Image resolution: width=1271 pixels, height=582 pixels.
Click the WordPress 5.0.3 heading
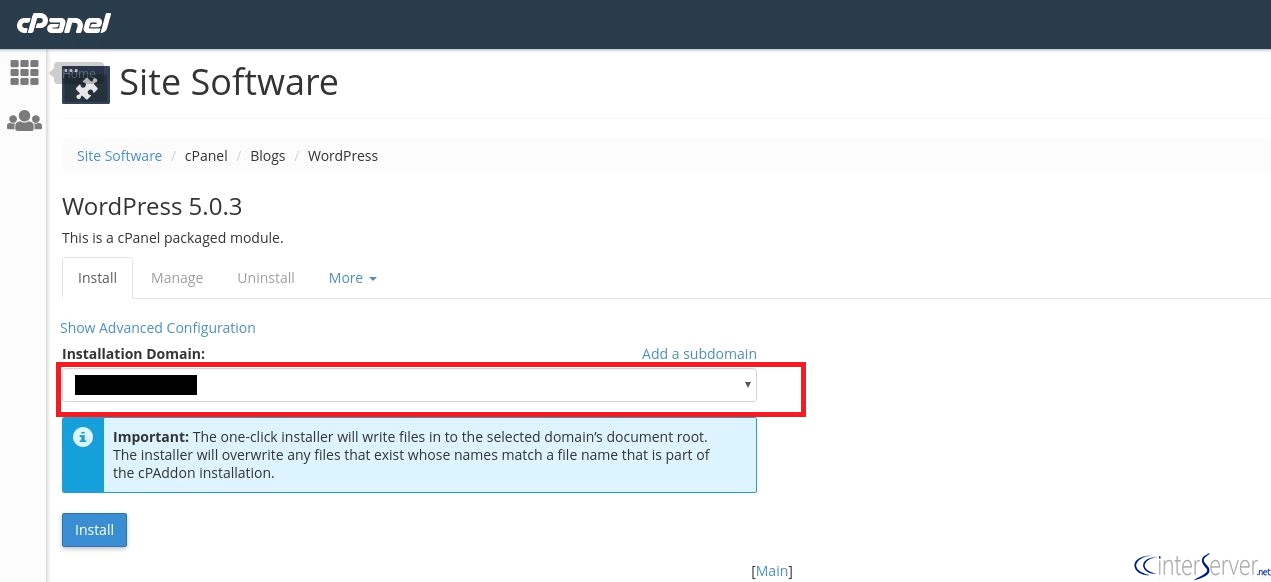pyautogui.click(x=152, y=207)
